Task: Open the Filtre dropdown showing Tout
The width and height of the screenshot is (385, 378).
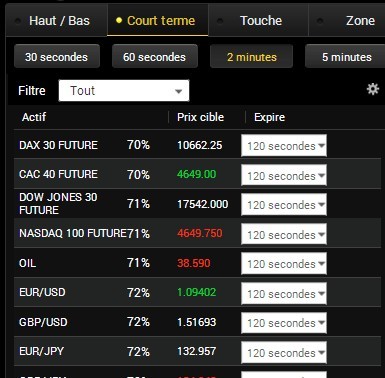Action: click(124, 90)
